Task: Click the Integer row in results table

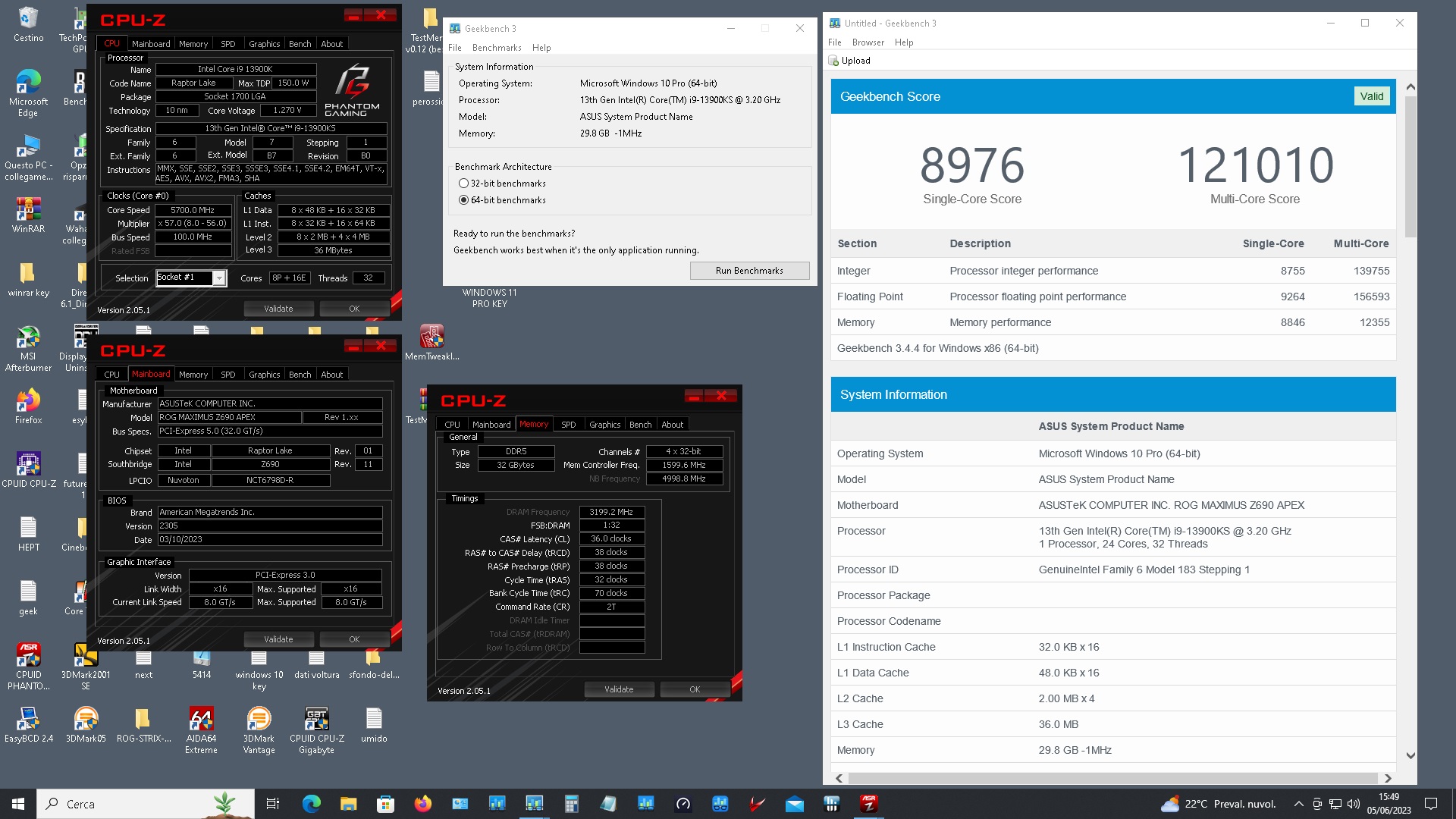Action: [1113, 271]
